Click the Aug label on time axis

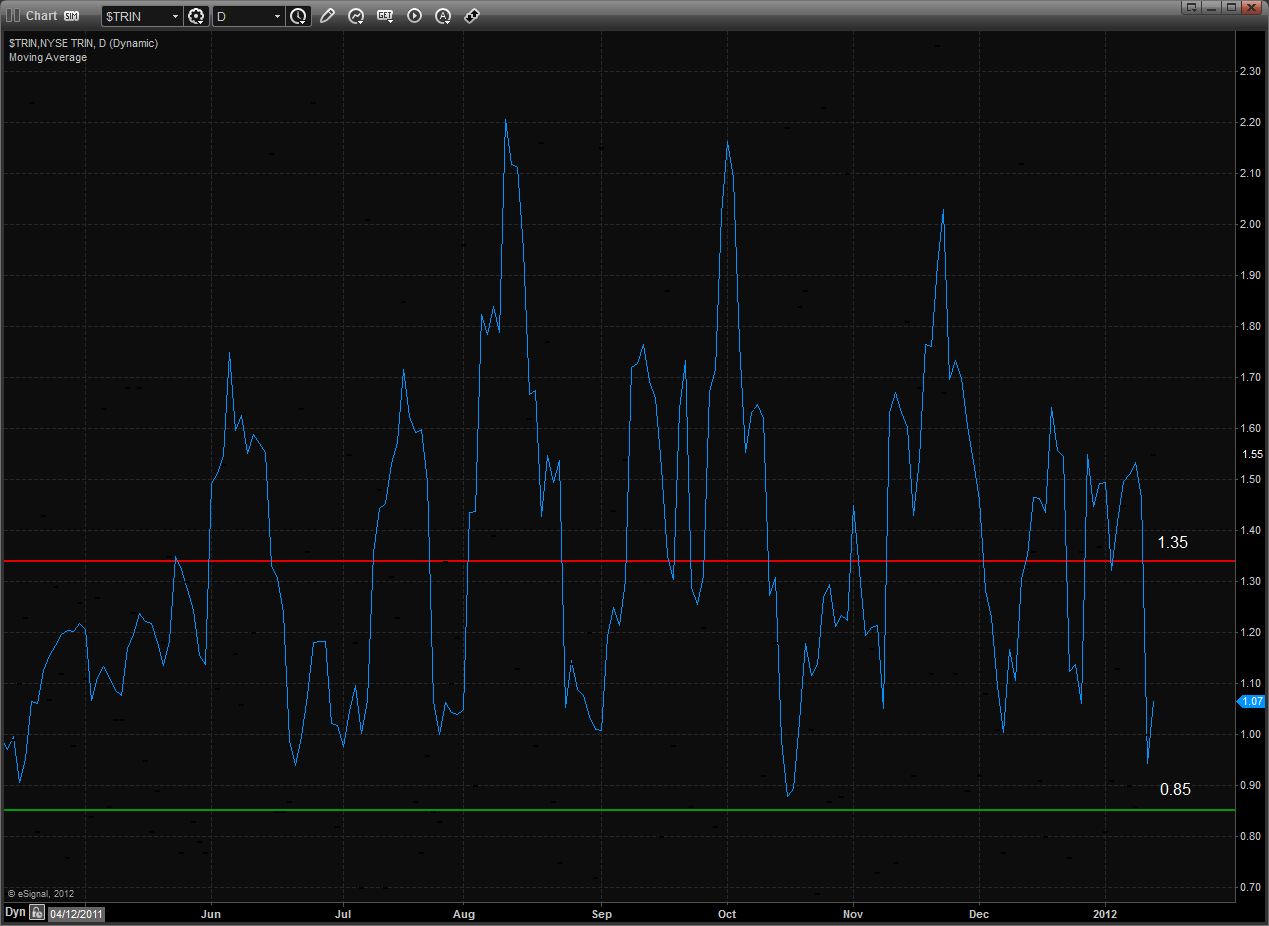(463, 913)
